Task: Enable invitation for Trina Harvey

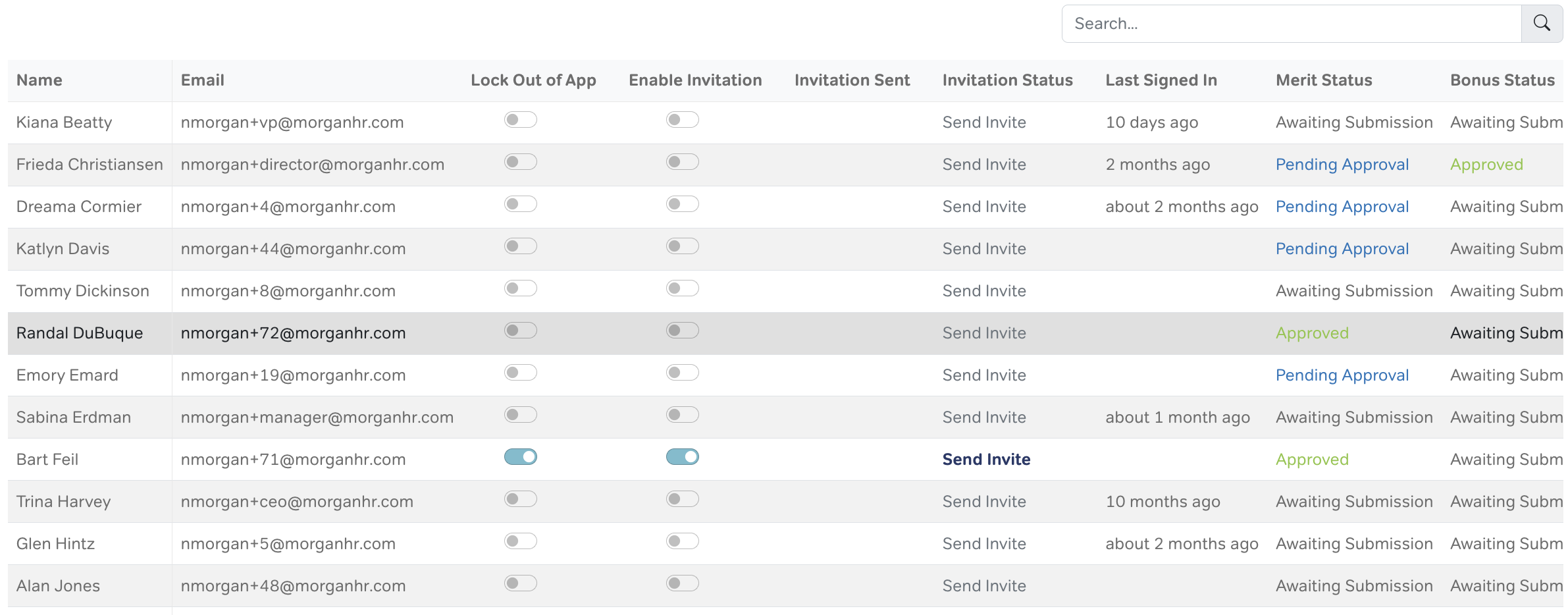Action: 682,499
